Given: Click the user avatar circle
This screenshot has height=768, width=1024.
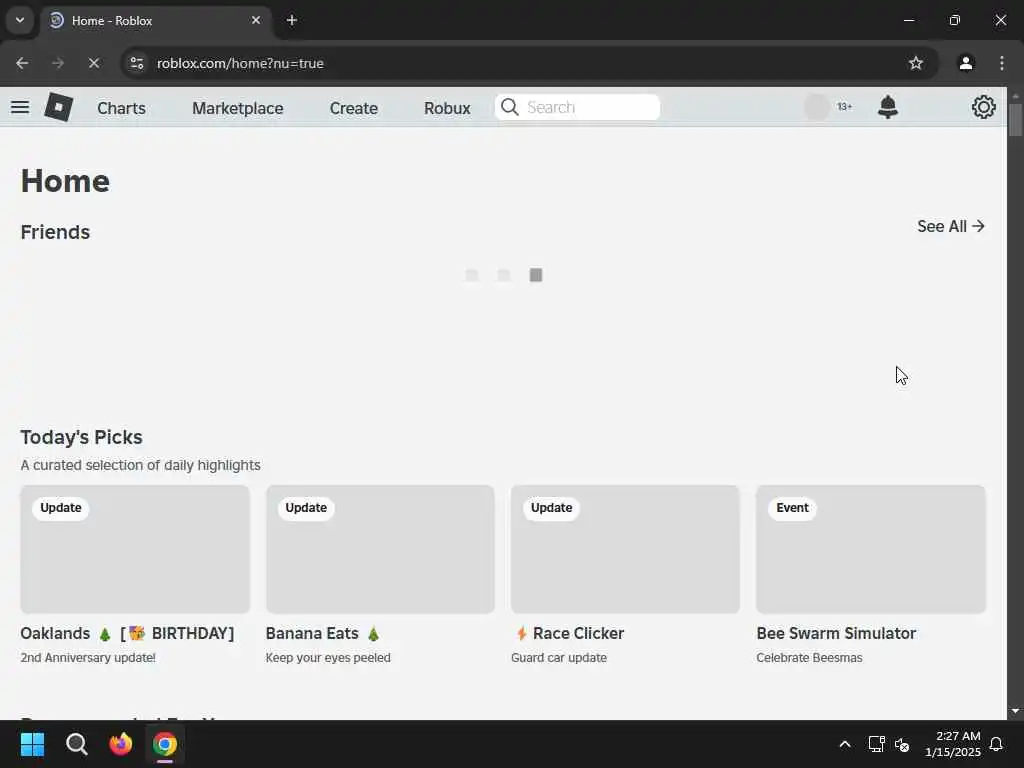Looking at the screenshot, I should (816, 107).
